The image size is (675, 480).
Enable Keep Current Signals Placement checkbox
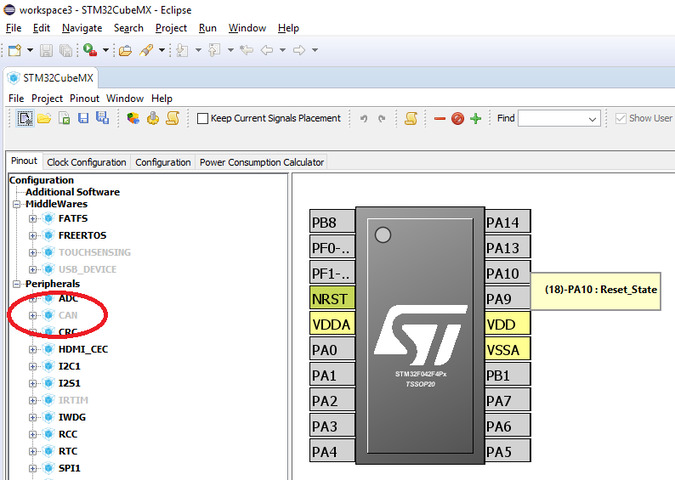click(x=202, y=118)
